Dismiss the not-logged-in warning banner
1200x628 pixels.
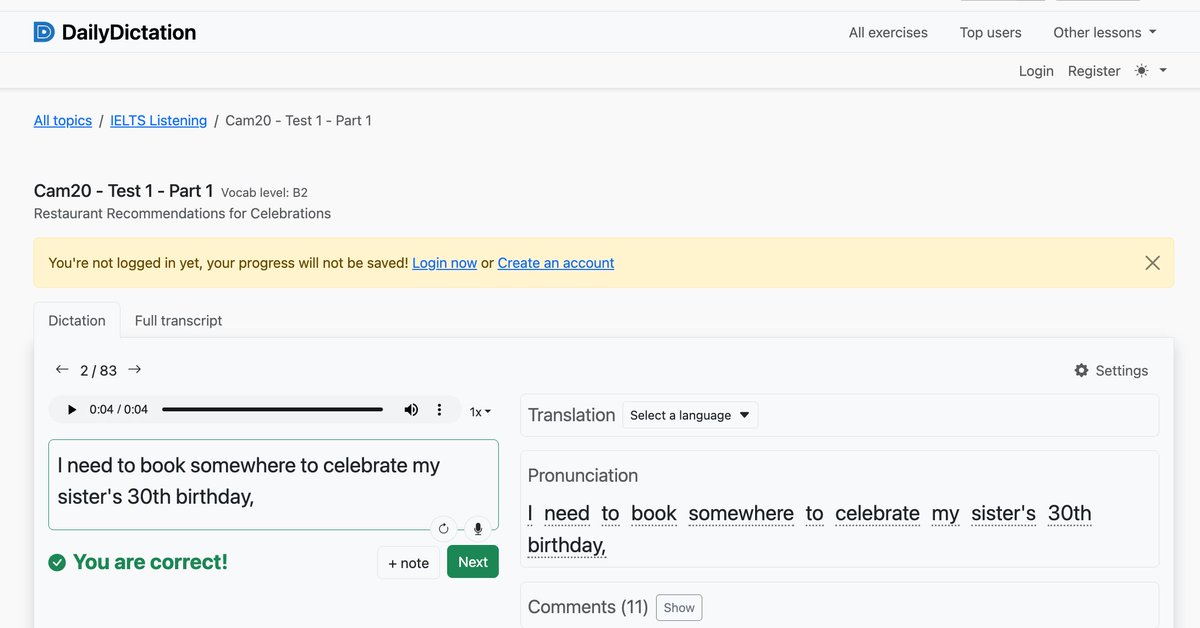(x=1153, y=263)
